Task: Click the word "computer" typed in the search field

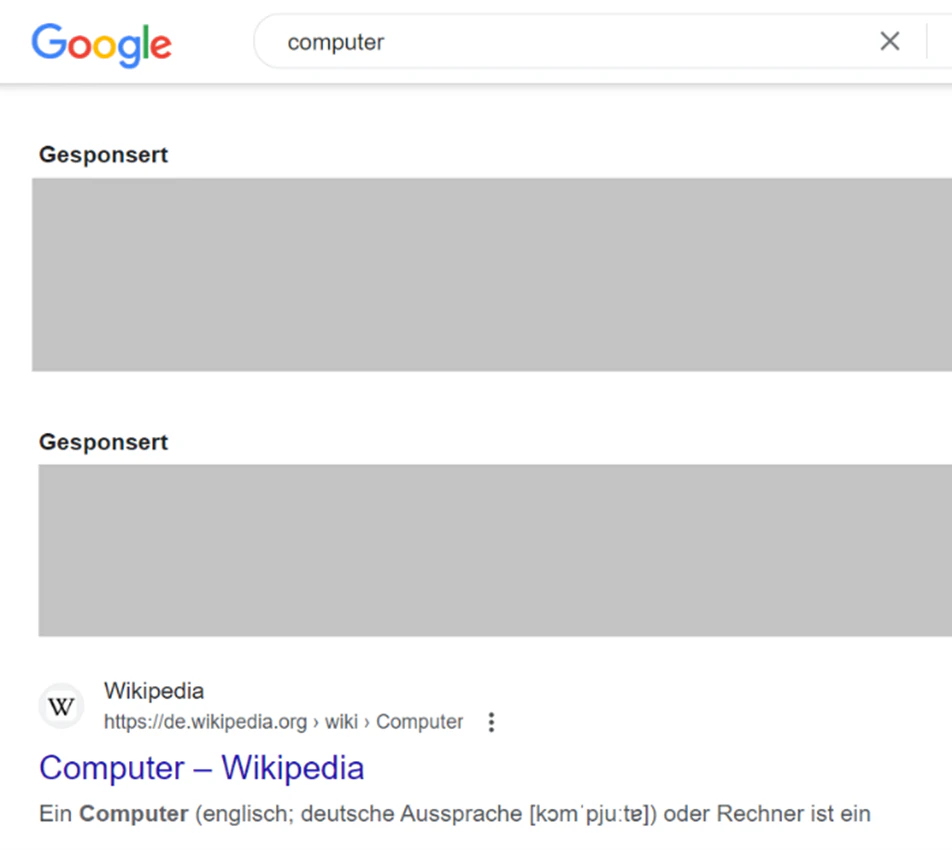Action: point(336,42)
